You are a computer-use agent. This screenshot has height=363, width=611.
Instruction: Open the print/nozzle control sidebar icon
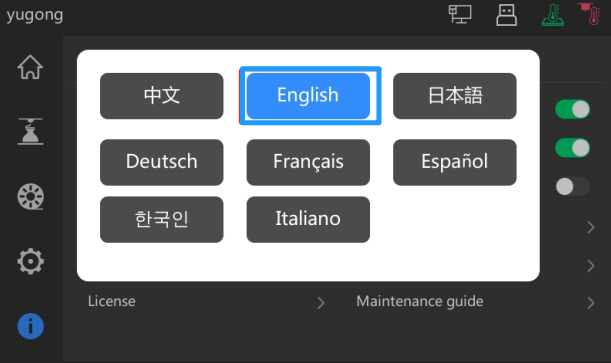pyautogui.click(x=30, y=132)
